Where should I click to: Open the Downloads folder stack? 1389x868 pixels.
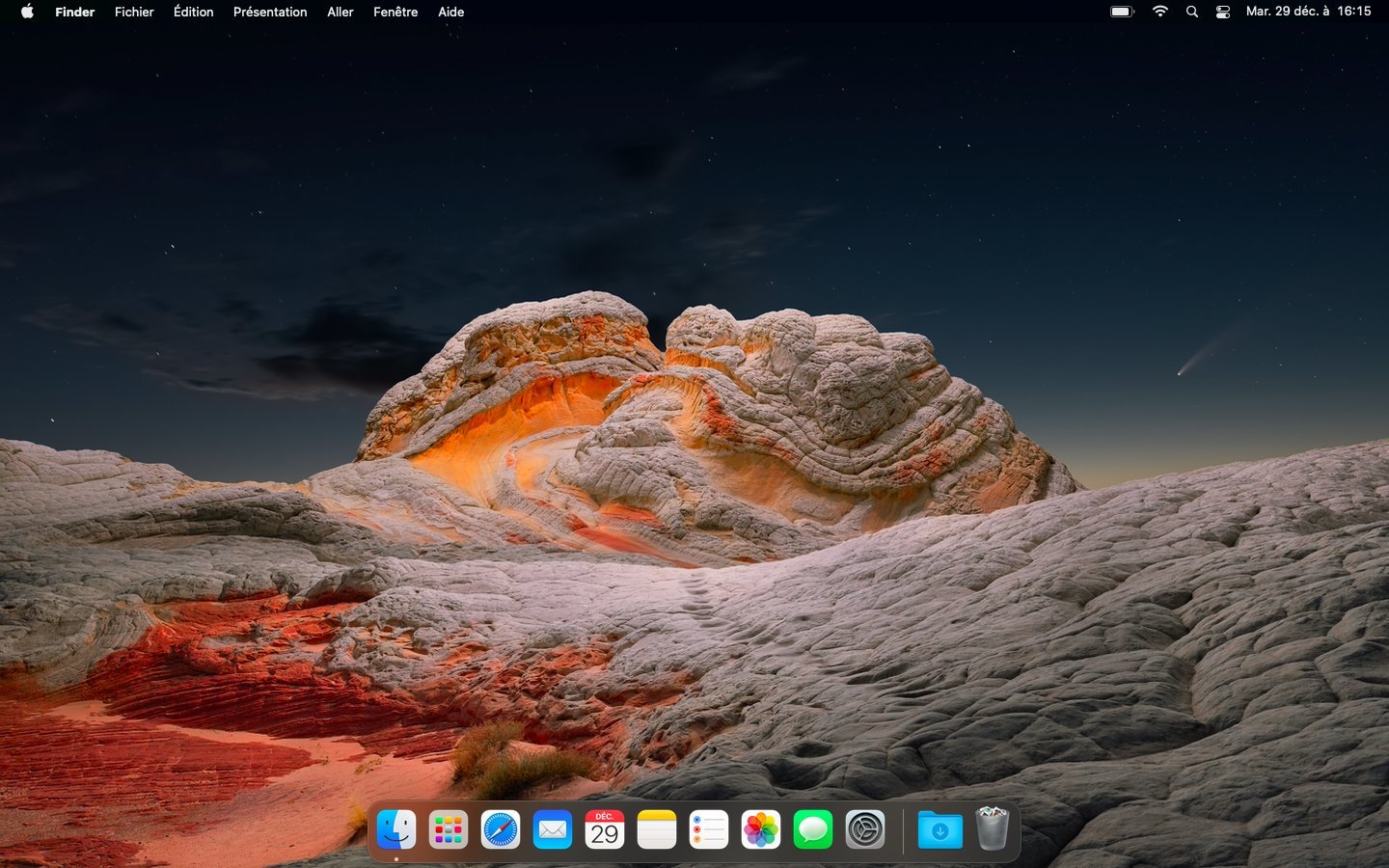tap(940, 829)
